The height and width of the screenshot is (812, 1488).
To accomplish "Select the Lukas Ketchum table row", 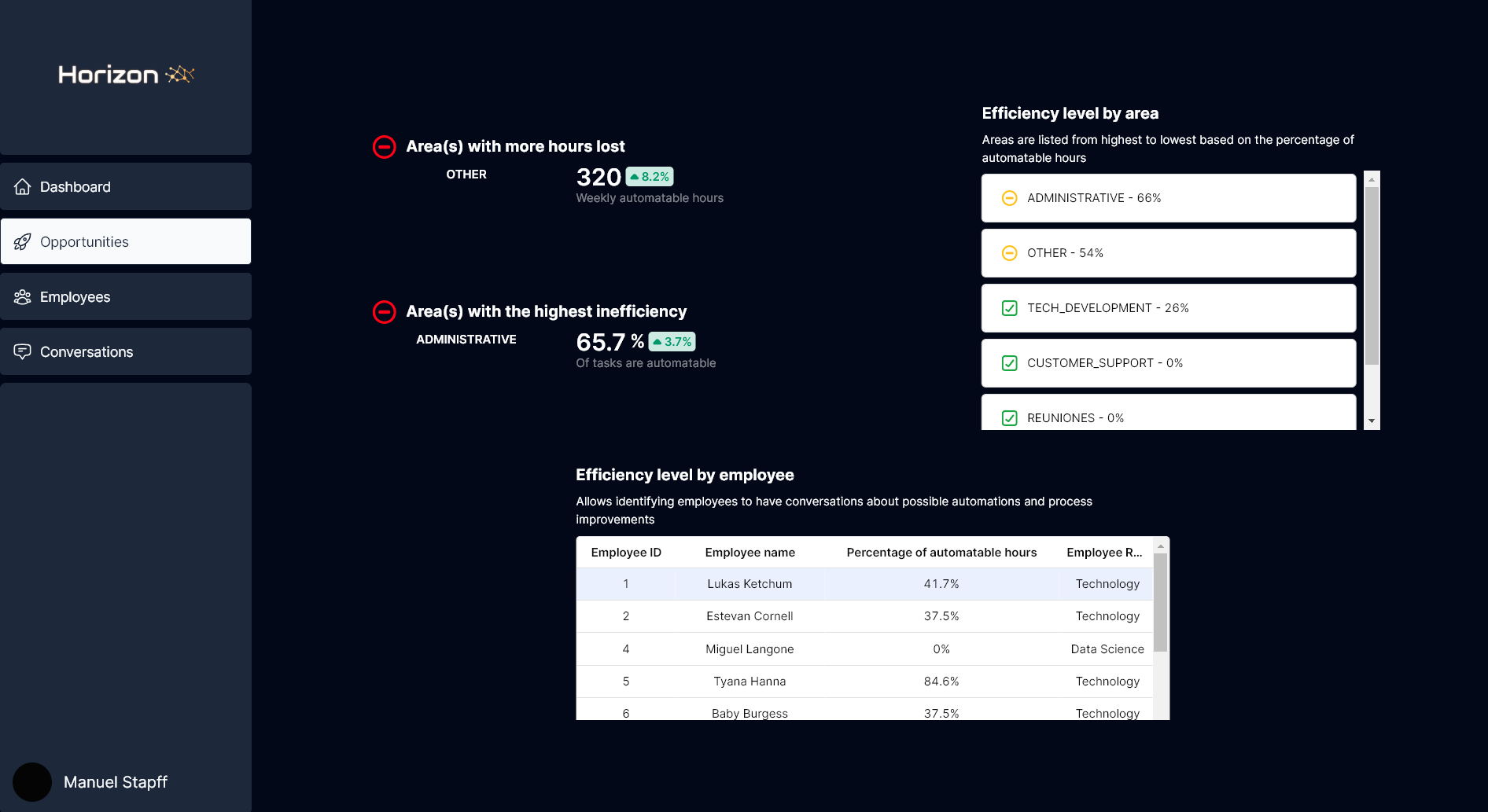I will click(x=864, y=584).
